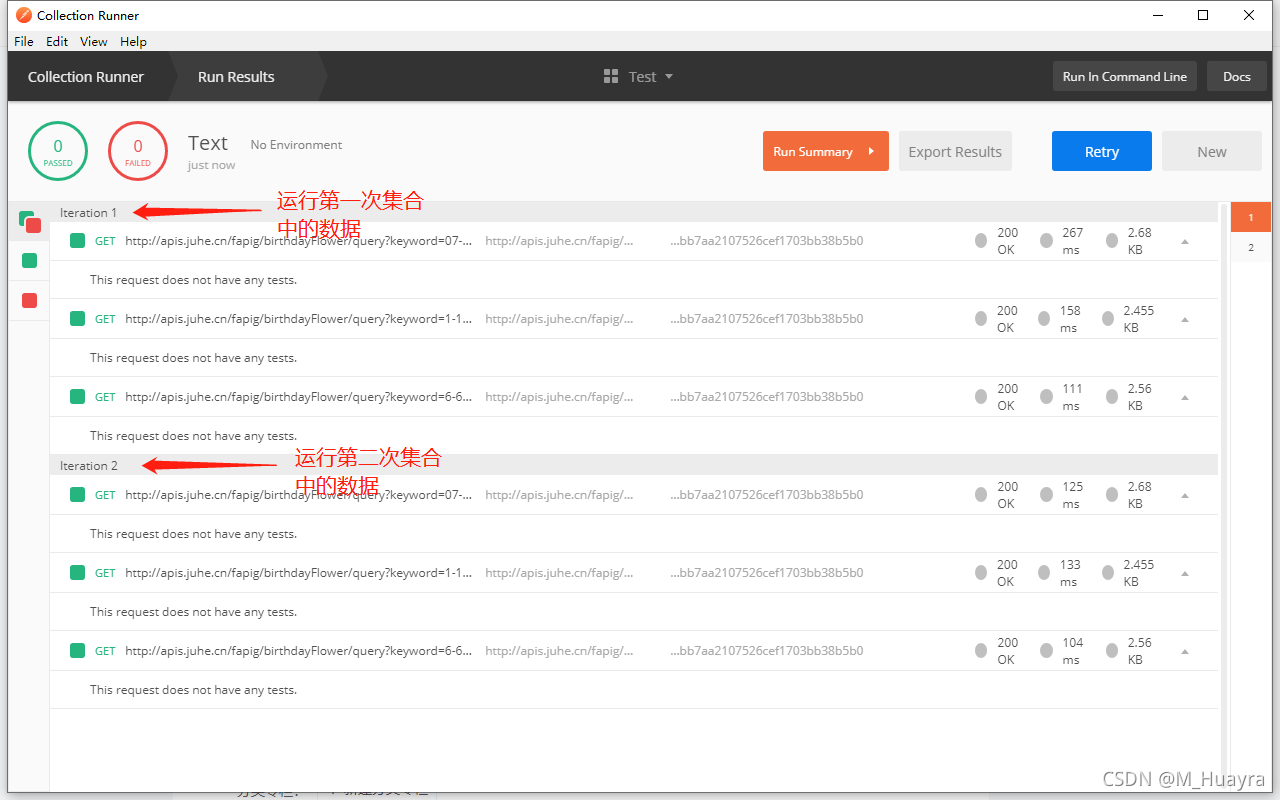Click the workspace grid icon beside Test
Image resolution: width=1280 pixels, height=800 pixels.
click(611, 77)
